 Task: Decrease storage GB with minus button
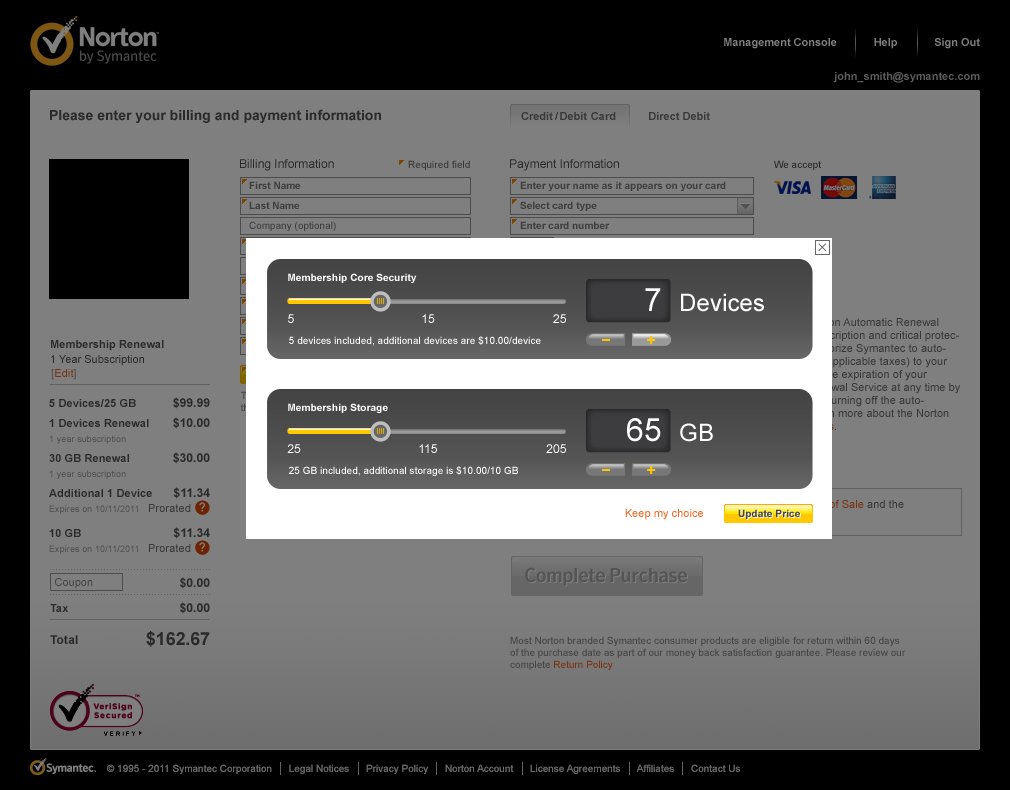tap(606, 470)
